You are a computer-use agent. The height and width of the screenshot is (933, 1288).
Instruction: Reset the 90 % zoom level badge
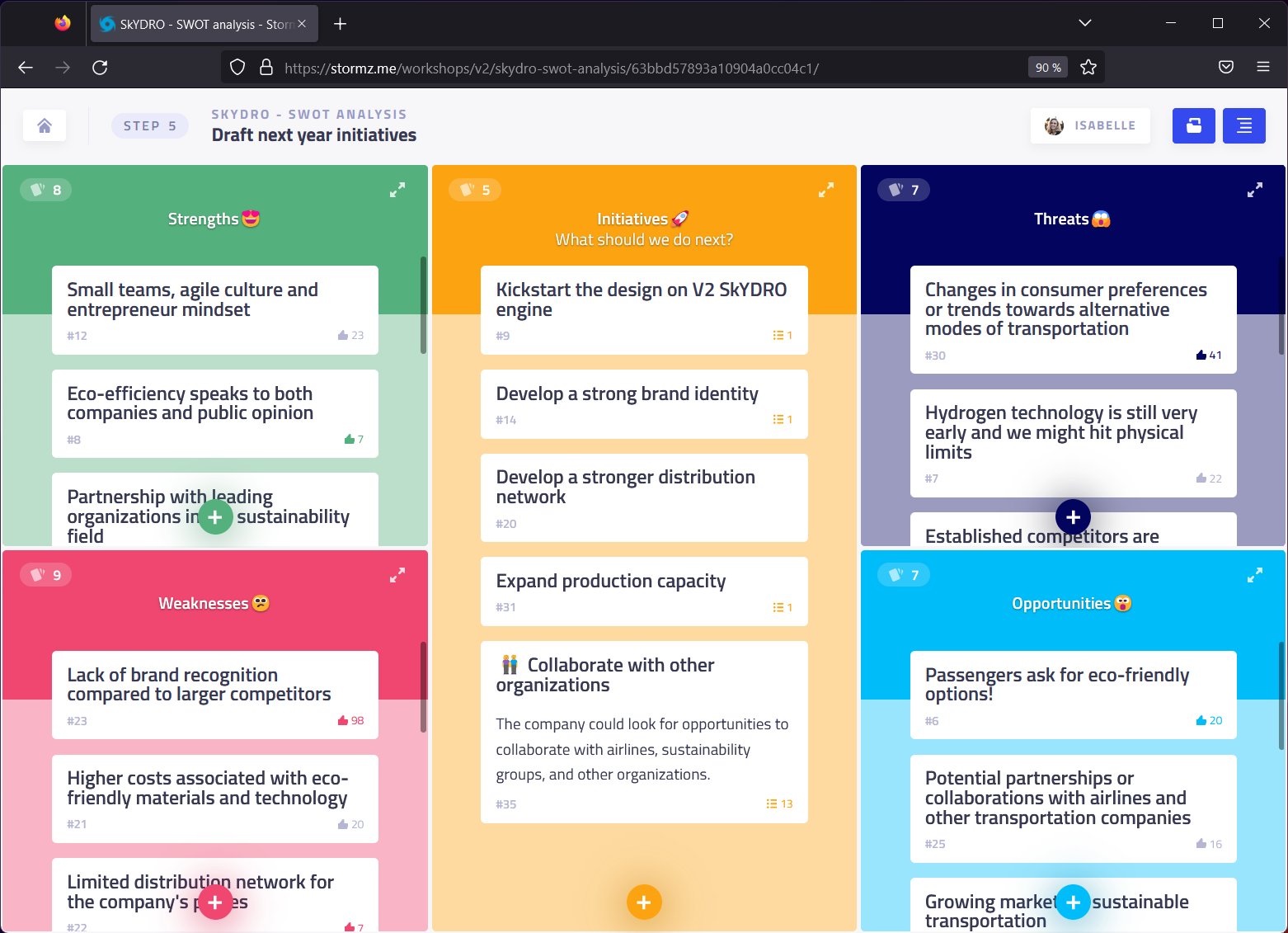point(1048,68)
